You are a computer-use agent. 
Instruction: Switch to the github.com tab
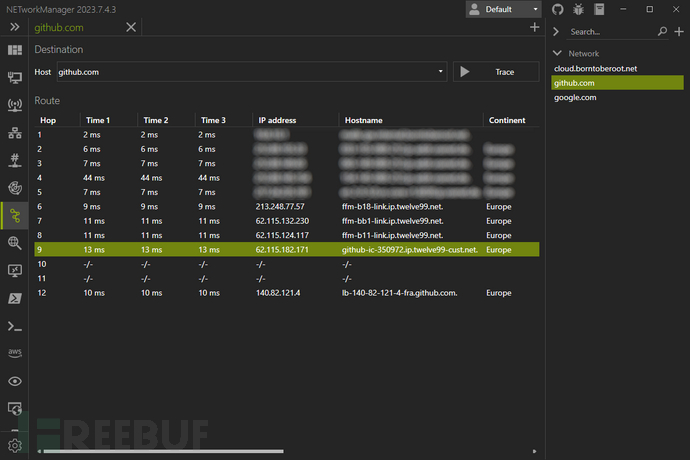[59, 27]
